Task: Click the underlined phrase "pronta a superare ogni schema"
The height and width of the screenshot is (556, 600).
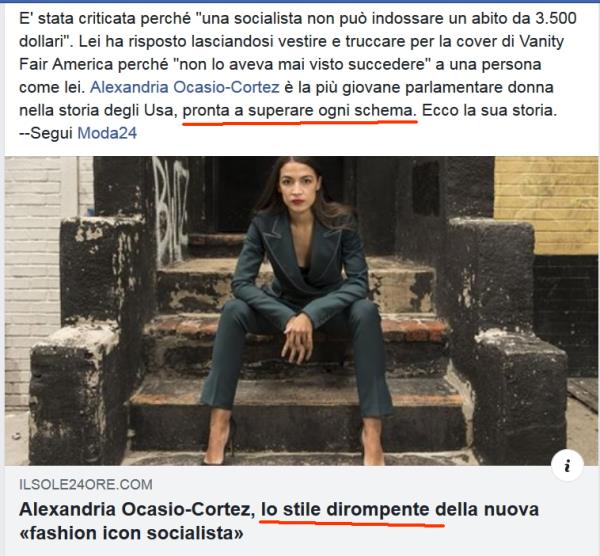Action: [300, 111]
